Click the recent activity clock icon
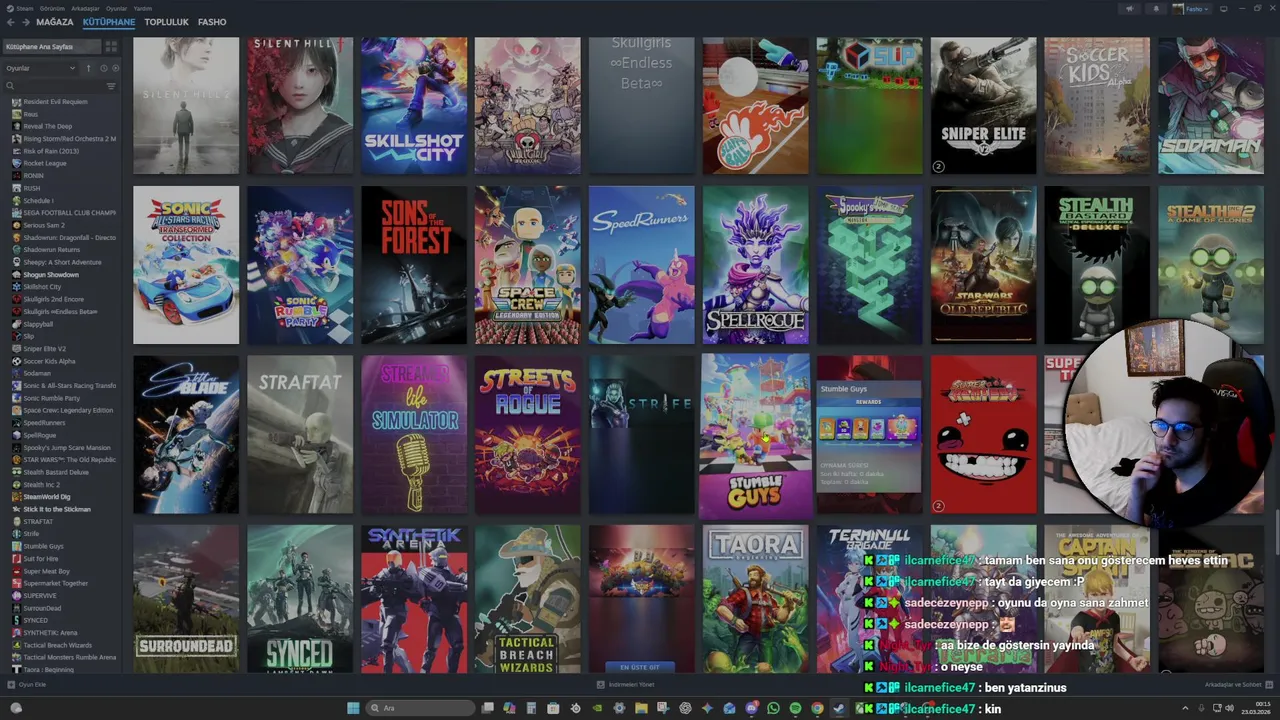Image resolution: width=1280 pixels, height=720 pixels. (103, 68)
